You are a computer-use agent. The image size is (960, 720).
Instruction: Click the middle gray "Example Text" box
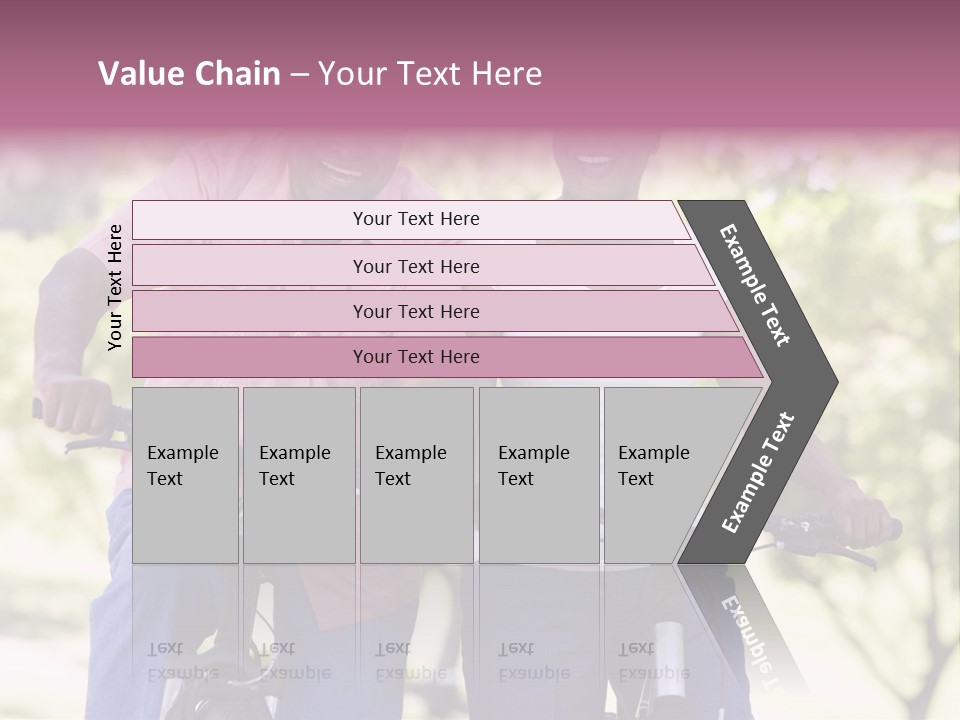(415, 474)
